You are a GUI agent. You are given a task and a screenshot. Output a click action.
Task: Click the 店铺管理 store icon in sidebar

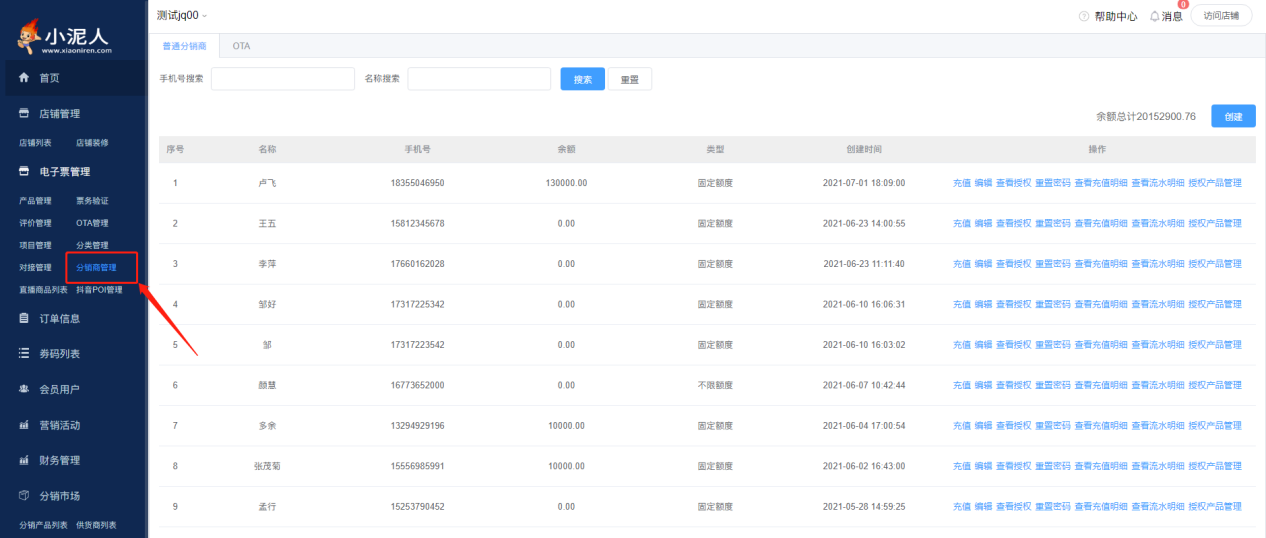[24, 114]
